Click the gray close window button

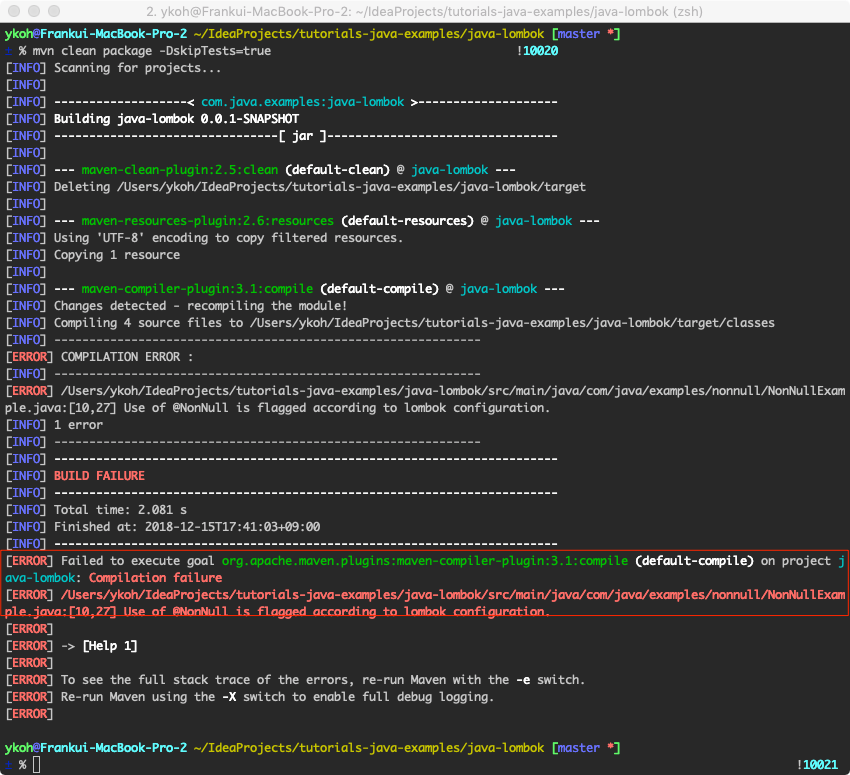(x=16, y=11)
